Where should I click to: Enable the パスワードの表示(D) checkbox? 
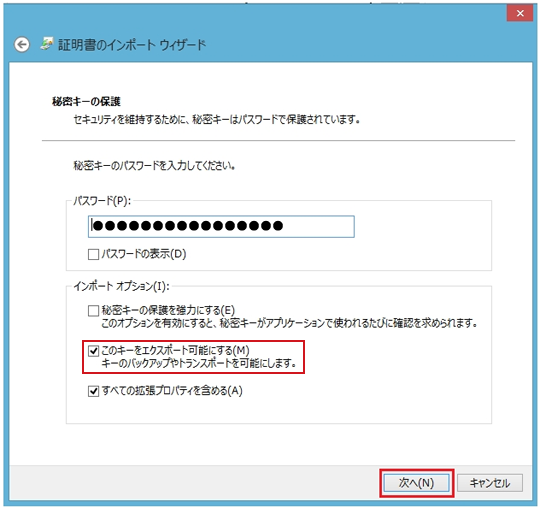(93, 255)
